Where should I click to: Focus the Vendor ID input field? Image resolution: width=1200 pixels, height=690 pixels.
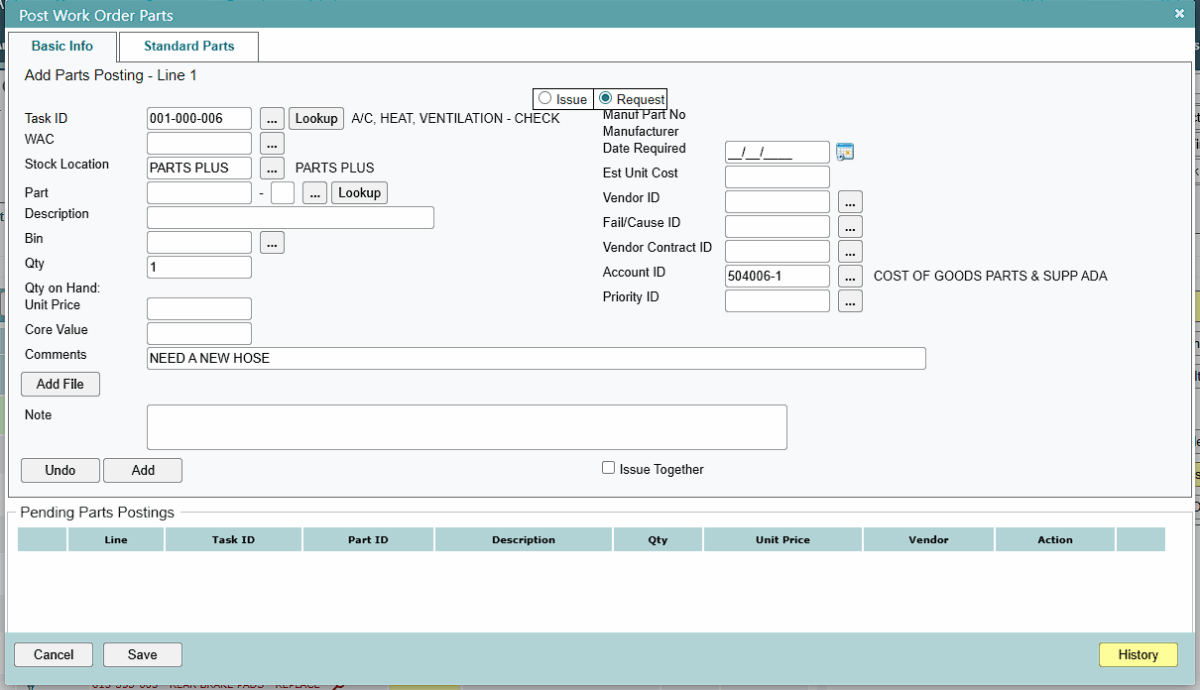pos(777,202)
